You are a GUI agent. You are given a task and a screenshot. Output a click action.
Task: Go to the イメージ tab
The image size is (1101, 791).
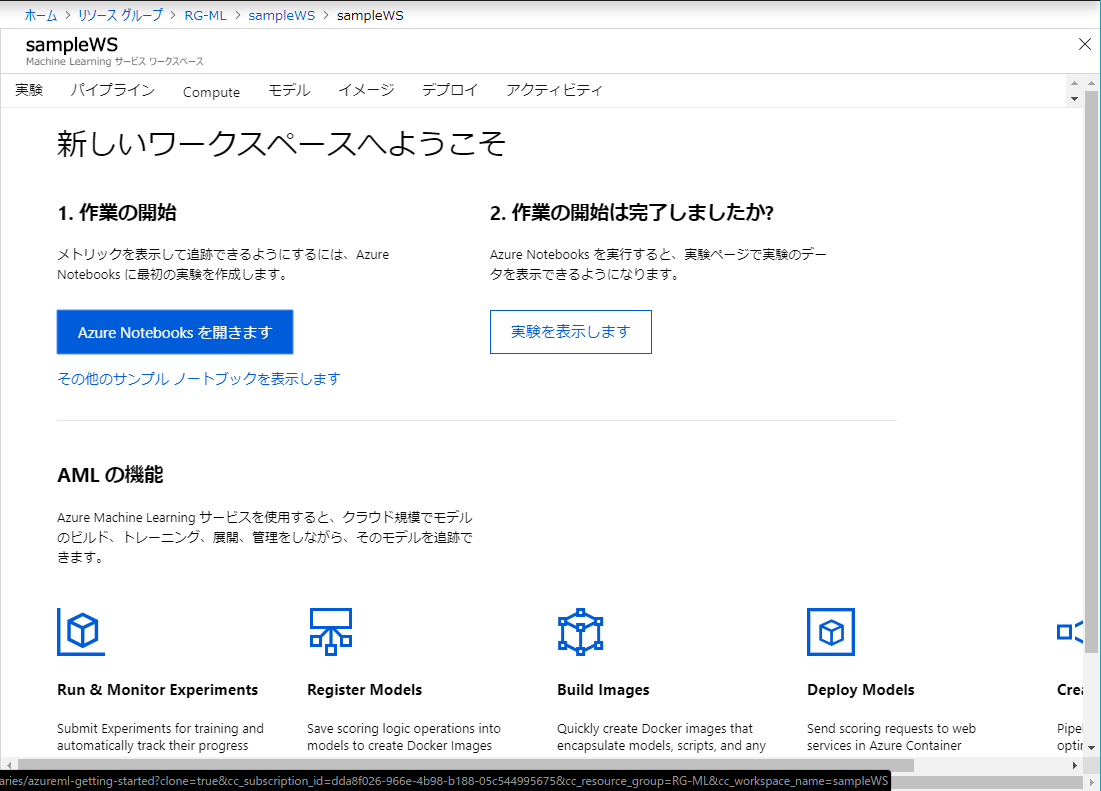click(366, 91)
